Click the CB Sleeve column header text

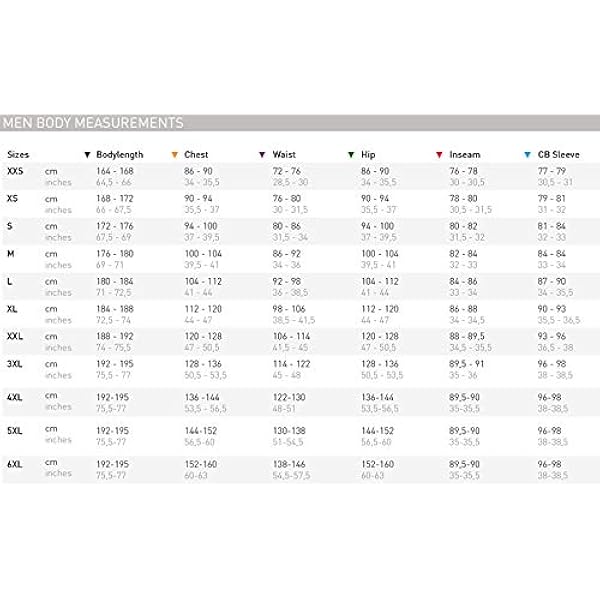click(556, 155)
